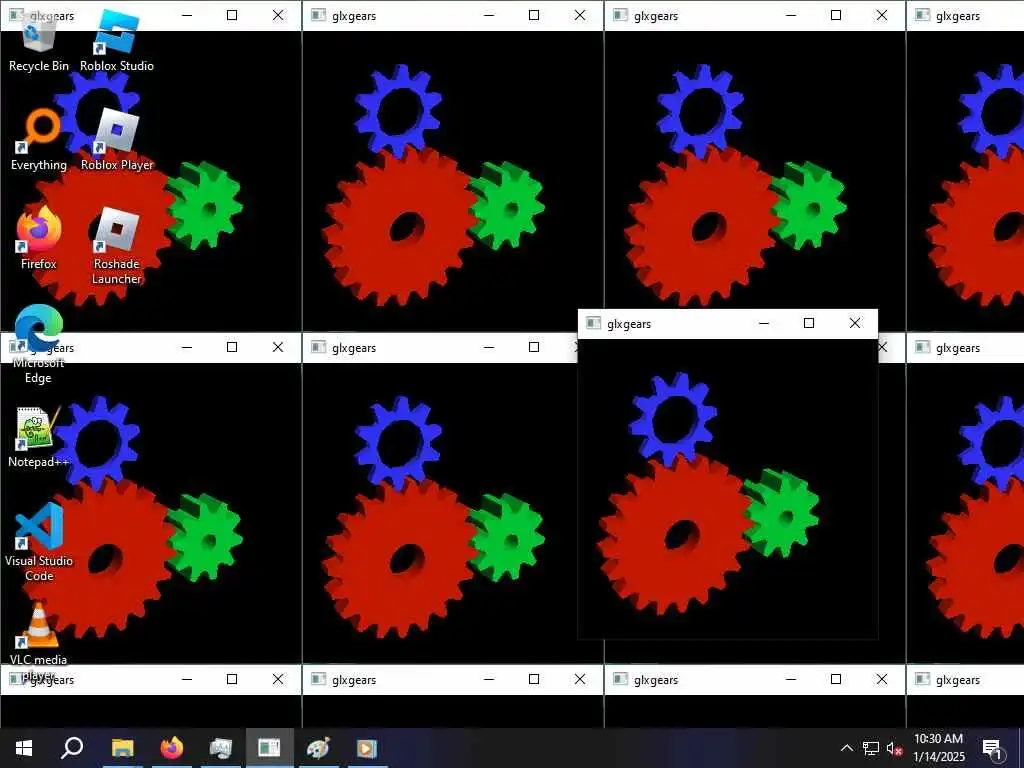This screenshot has height=768, width=1024.
Task: Open the clock showing 10:30 AM
Action: [938, 748]
